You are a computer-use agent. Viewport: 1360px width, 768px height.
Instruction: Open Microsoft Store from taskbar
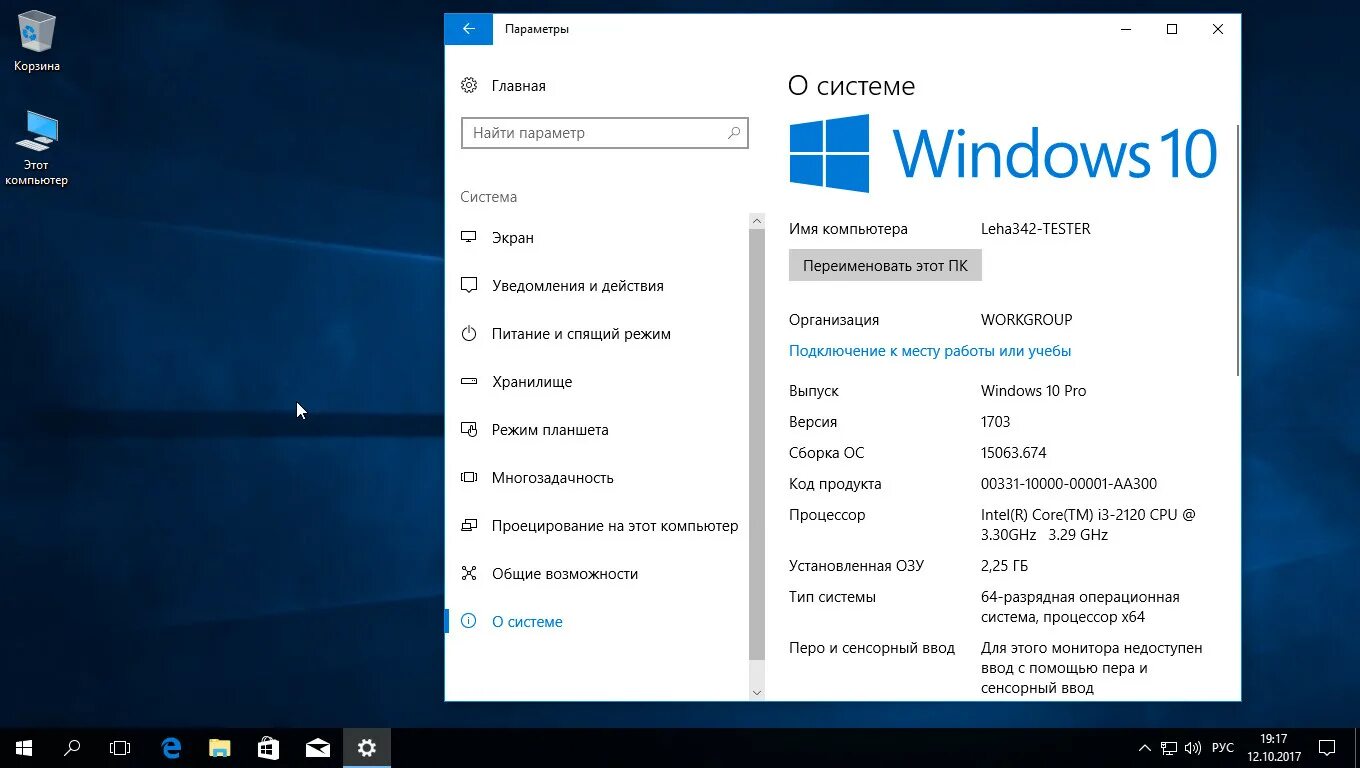[x=269, y=747]
